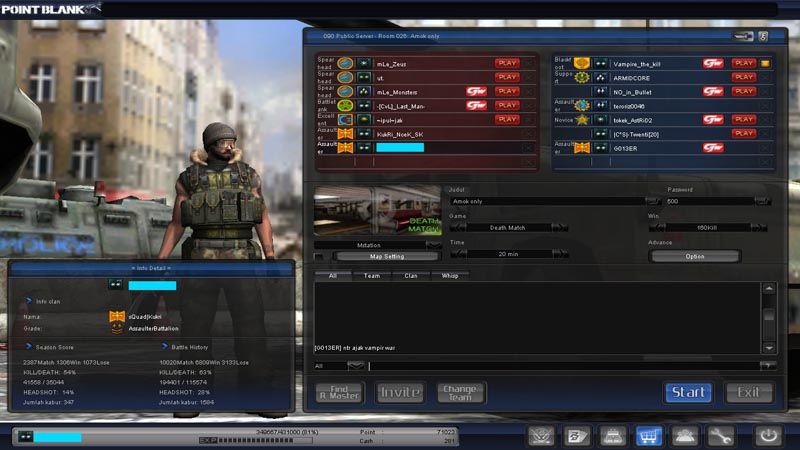Click KukRi_NoeK_SK's orange Assaulter emblem
Screen dimensions: 800x450
pyautogui.click(x=345, y=134)
